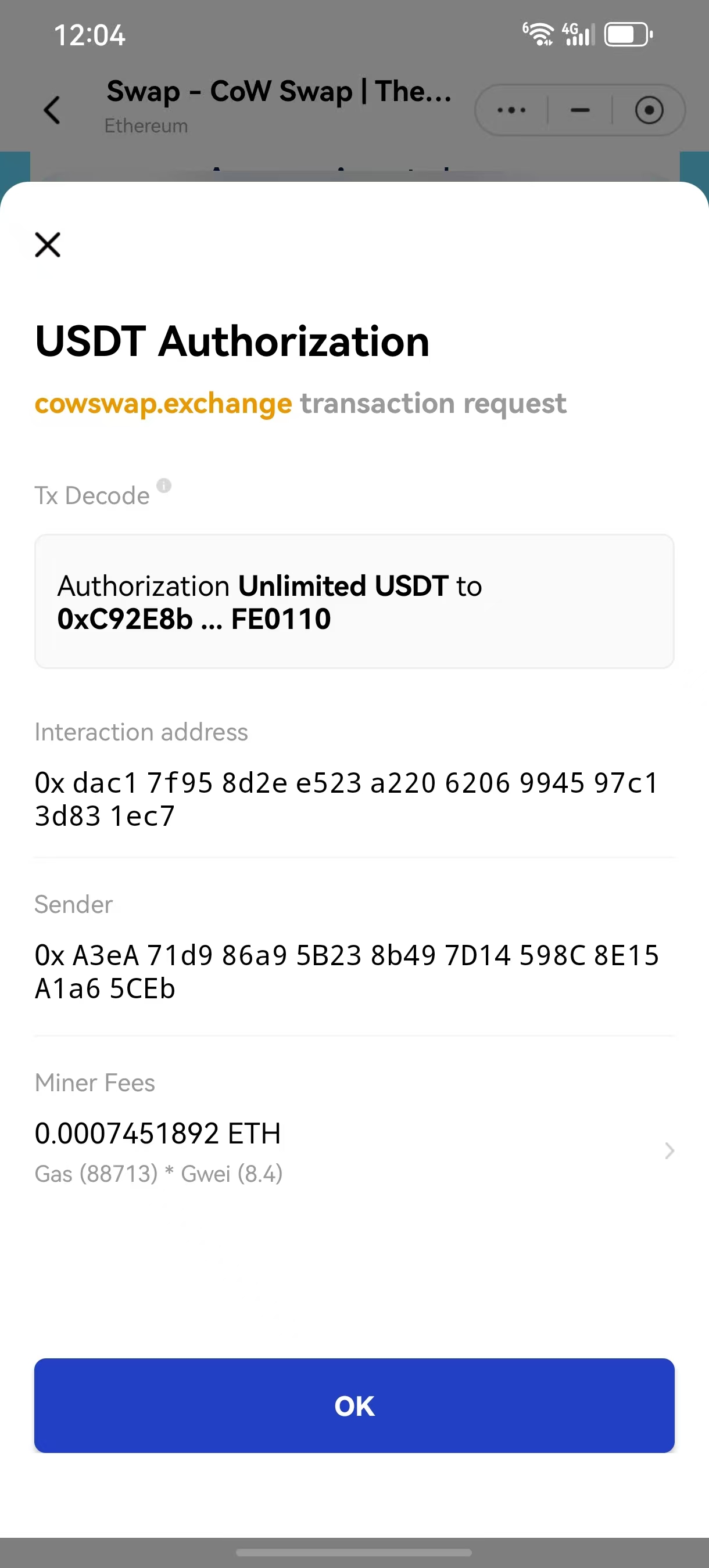Tap the 4G signal strength icon
Image resolution: width=709 pixels, height=1568 pixels.
click(578, 34)
